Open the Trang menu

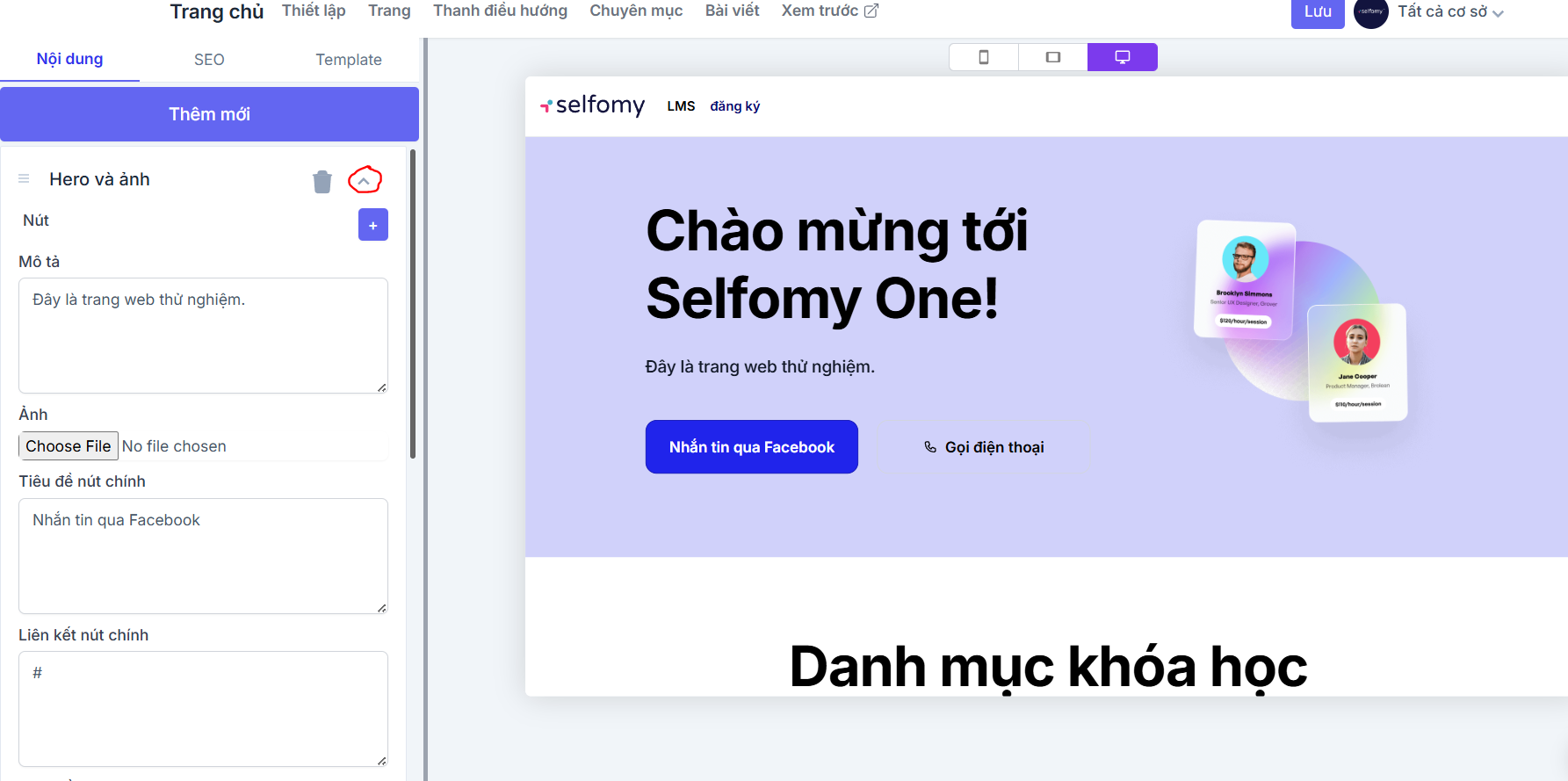[x=389, y=11]
